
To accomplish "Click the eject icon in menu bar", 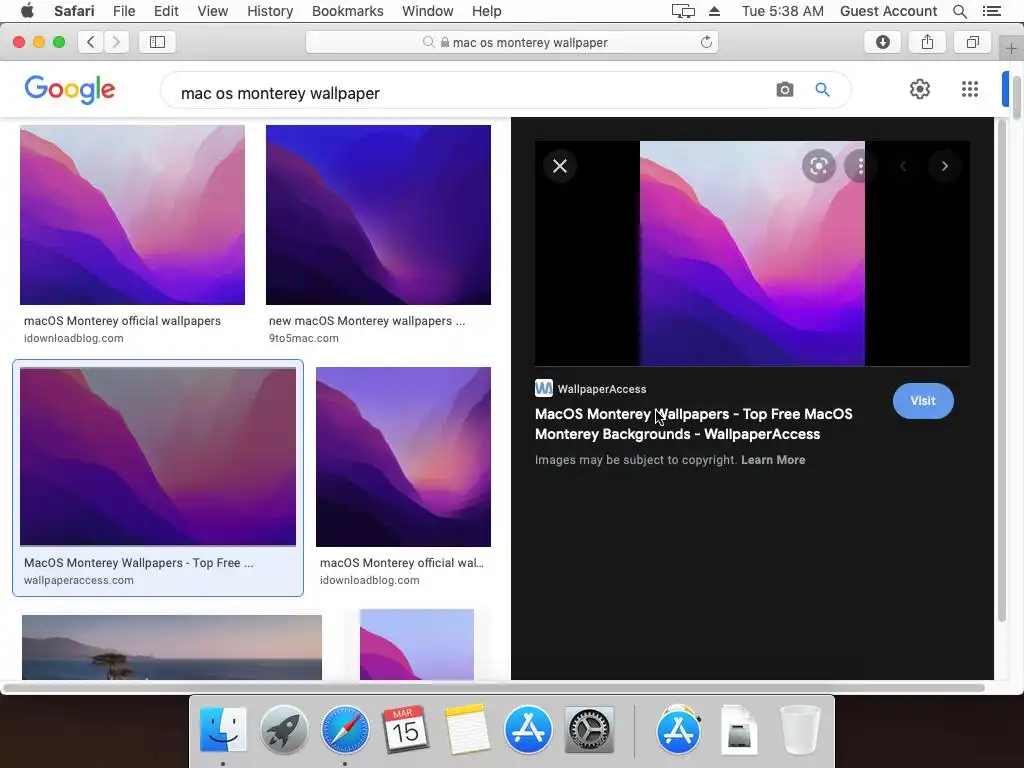I will (714, 11).
